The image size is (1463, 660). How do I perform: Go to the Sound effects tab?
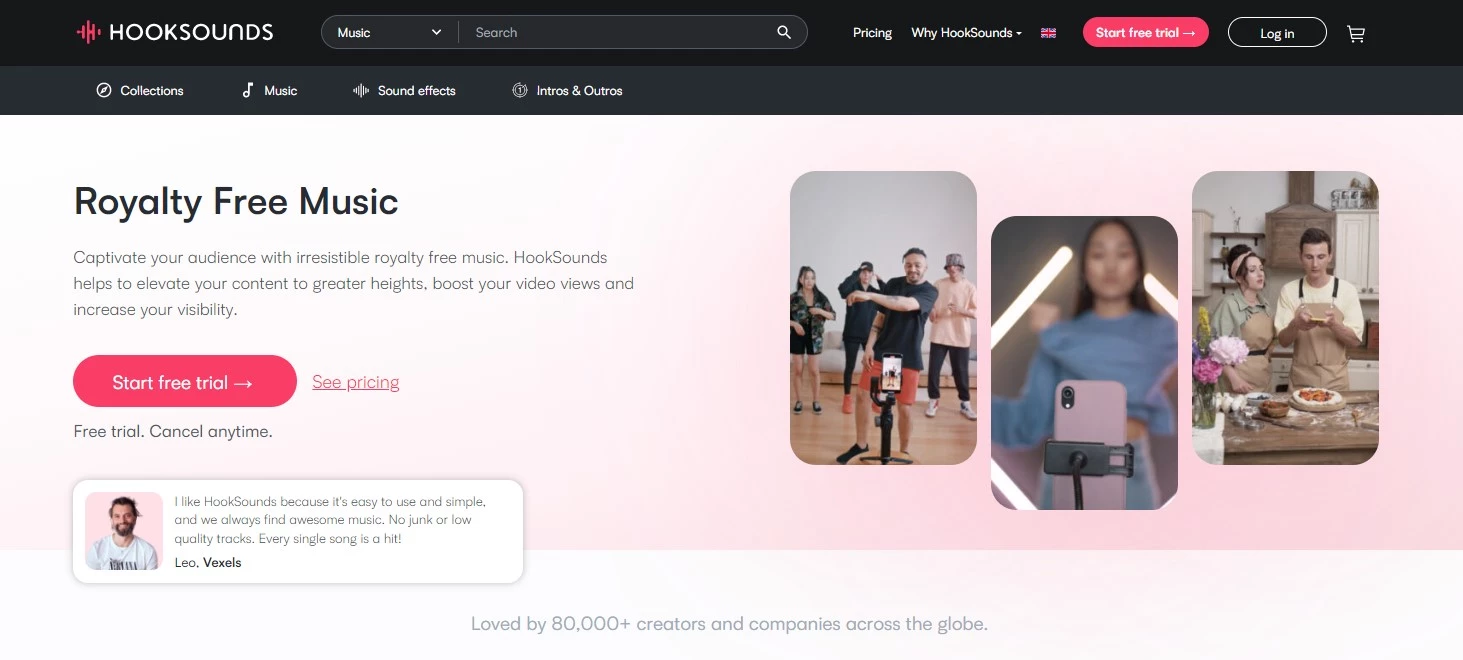416,91
